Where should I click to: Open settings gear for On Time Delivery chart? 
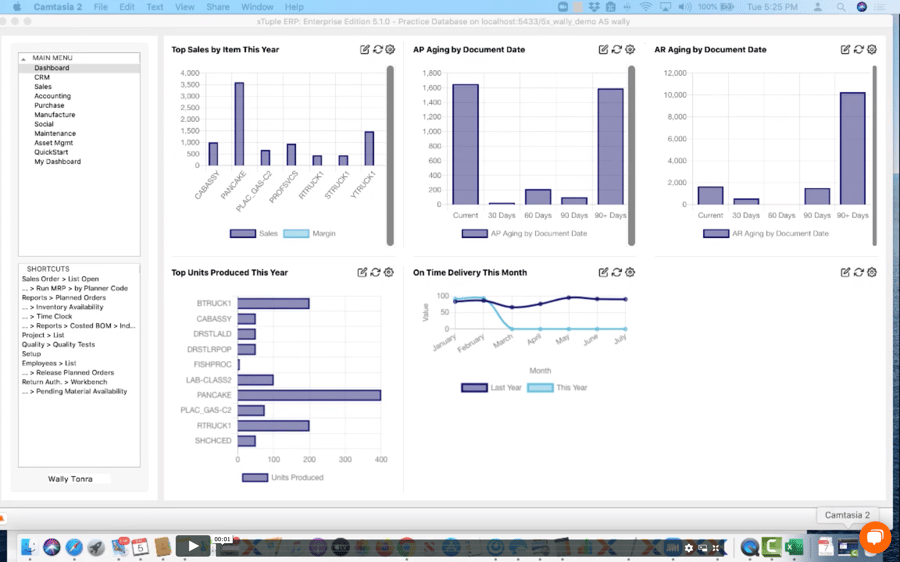[630, 272]
